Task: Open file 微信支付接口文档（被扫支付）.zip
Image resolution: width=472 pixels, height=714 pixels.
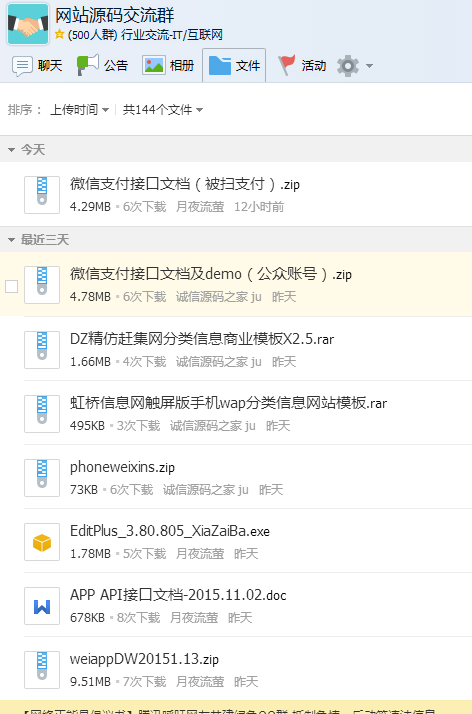Action: 185,184
